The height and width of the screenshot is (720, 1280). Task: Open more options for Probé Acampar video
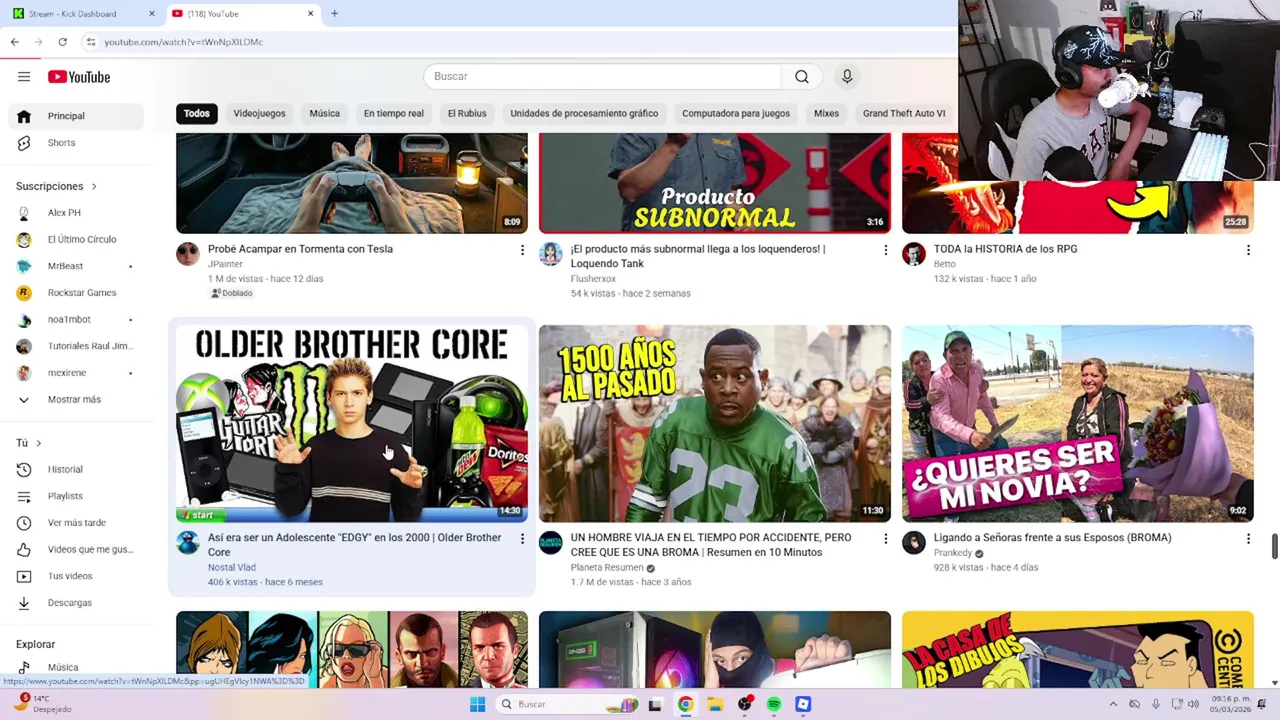(x=522, y=250)
